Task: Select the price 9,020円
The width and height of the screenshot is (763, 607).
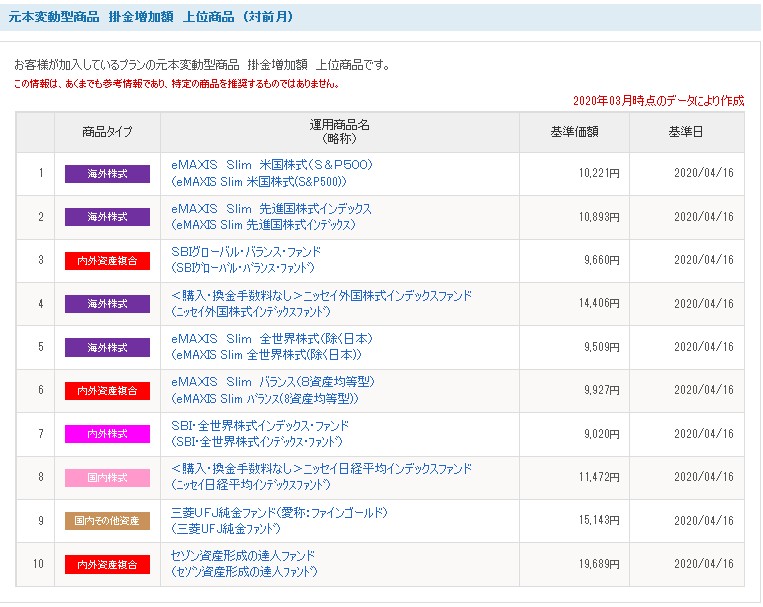Action: [602, 434]
